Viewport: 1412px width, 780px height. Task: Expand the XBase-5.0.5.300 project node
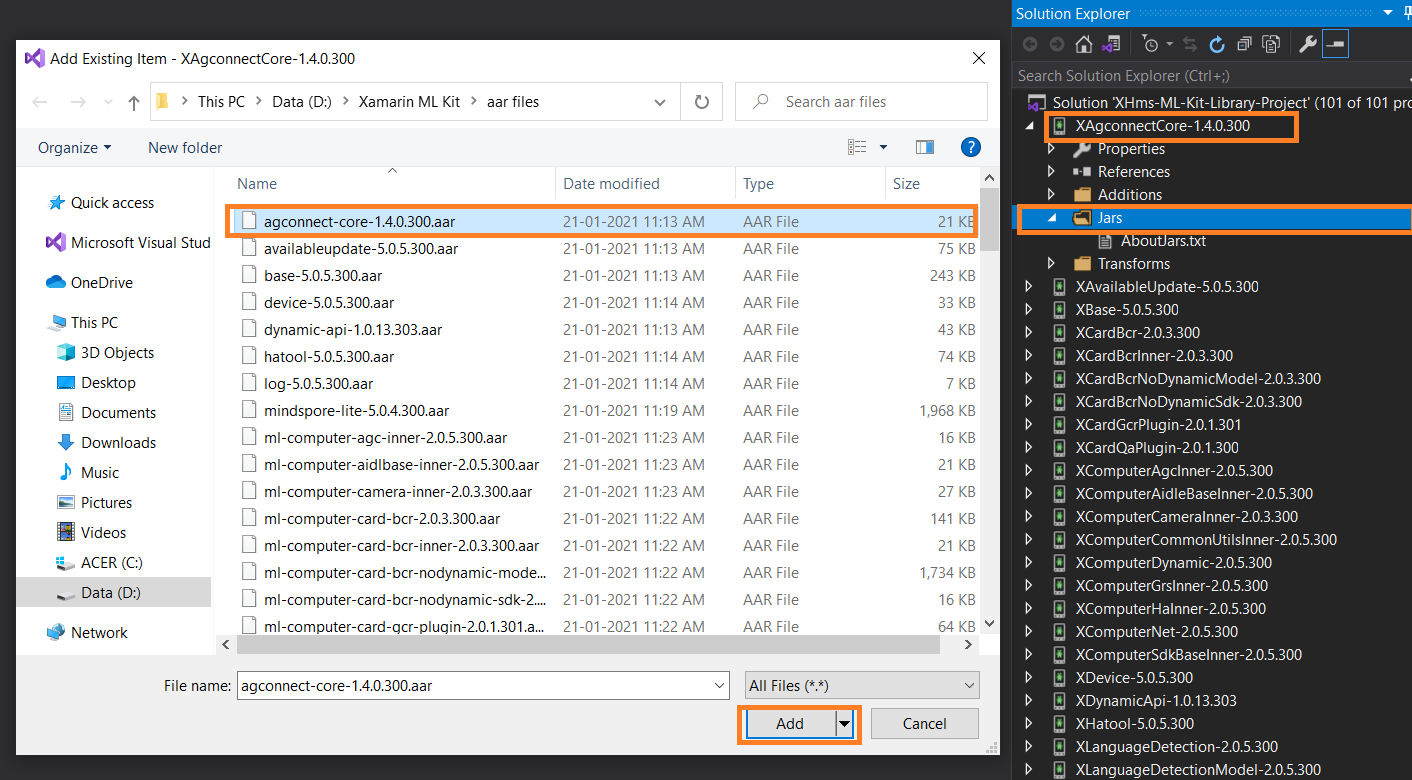click(x=1029, y=310)
